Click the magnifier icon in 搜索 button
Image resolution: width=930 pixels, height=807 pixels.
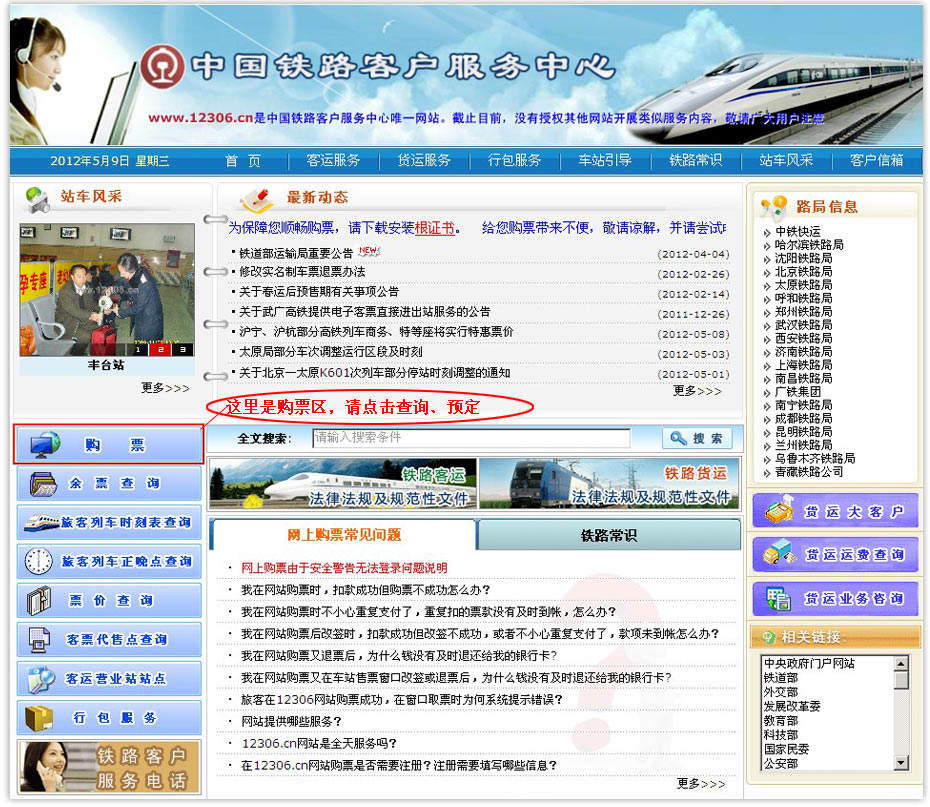(x=678, y=438)
